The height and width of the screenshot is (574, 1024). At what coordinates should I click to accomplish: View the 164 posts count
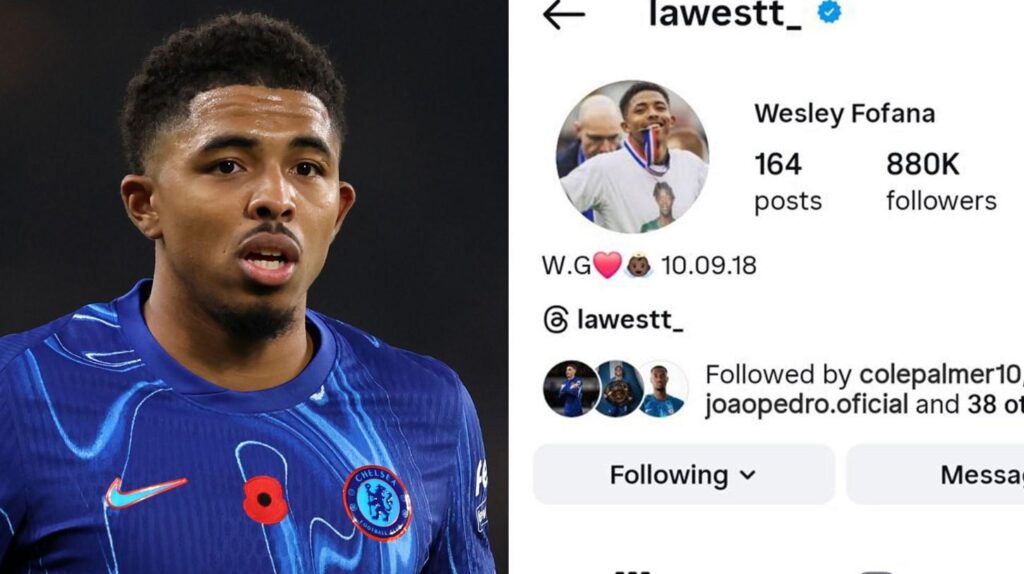point(788,182)
